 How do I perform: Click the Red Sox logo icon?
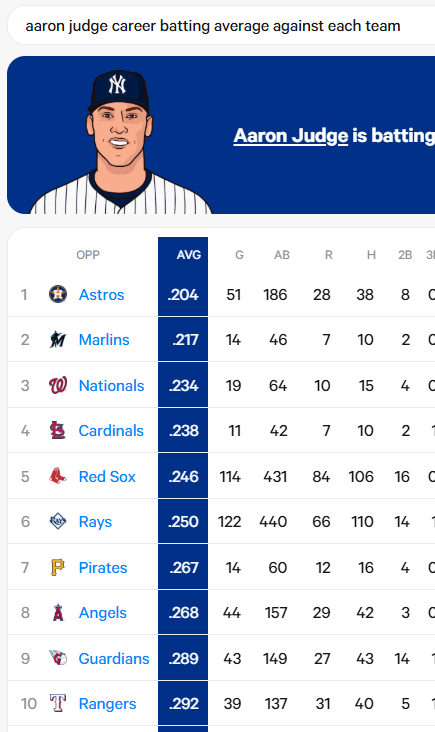[x=58, y=476]
